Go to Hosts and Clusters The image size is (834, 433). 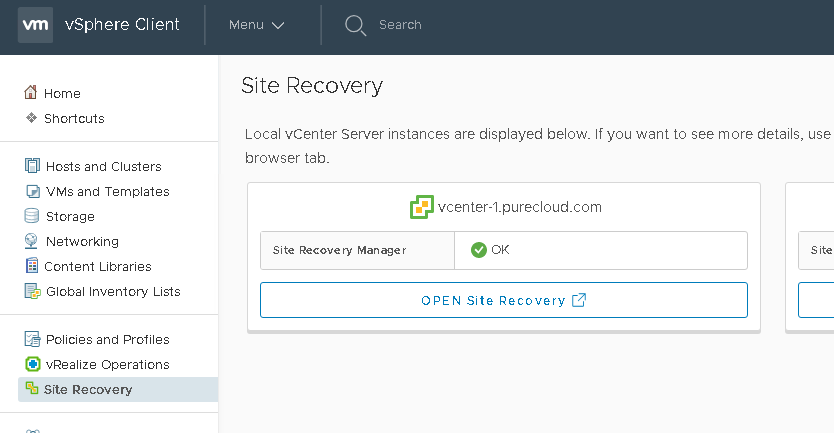104,166
